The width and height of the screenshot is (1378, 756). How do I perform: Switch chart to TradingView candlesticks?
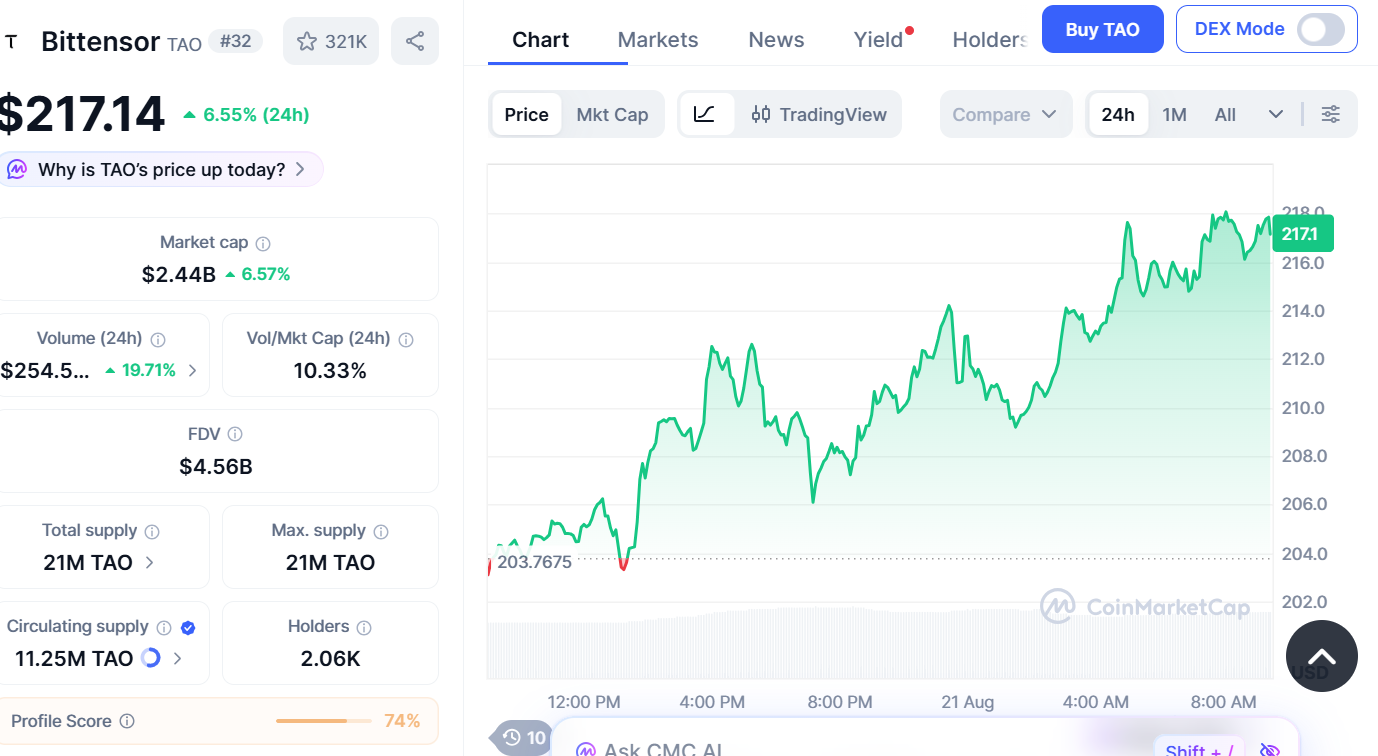(819, 114)
